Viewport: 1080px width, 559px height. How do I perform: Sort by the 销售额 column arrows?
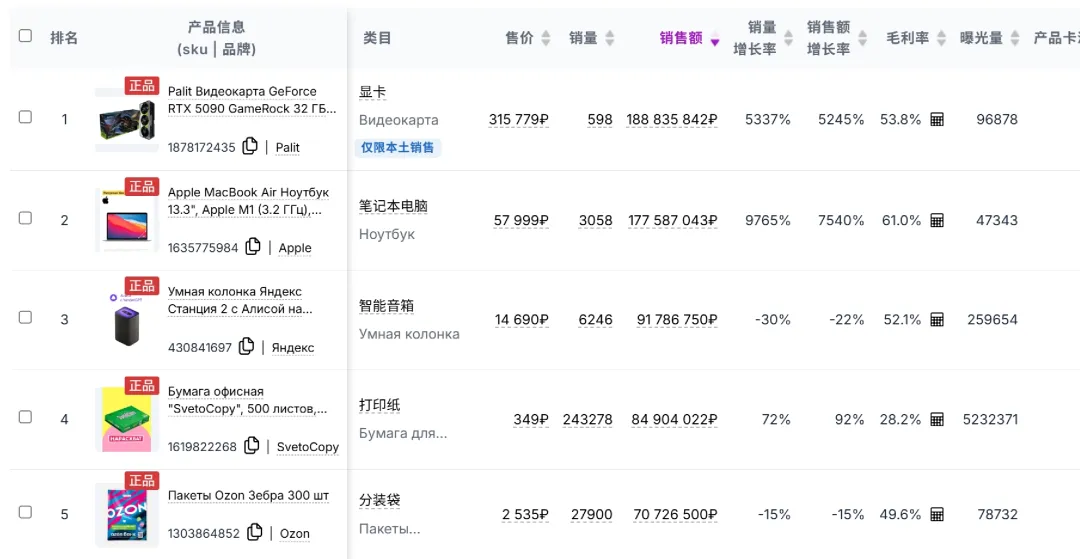tap(715, 38)
